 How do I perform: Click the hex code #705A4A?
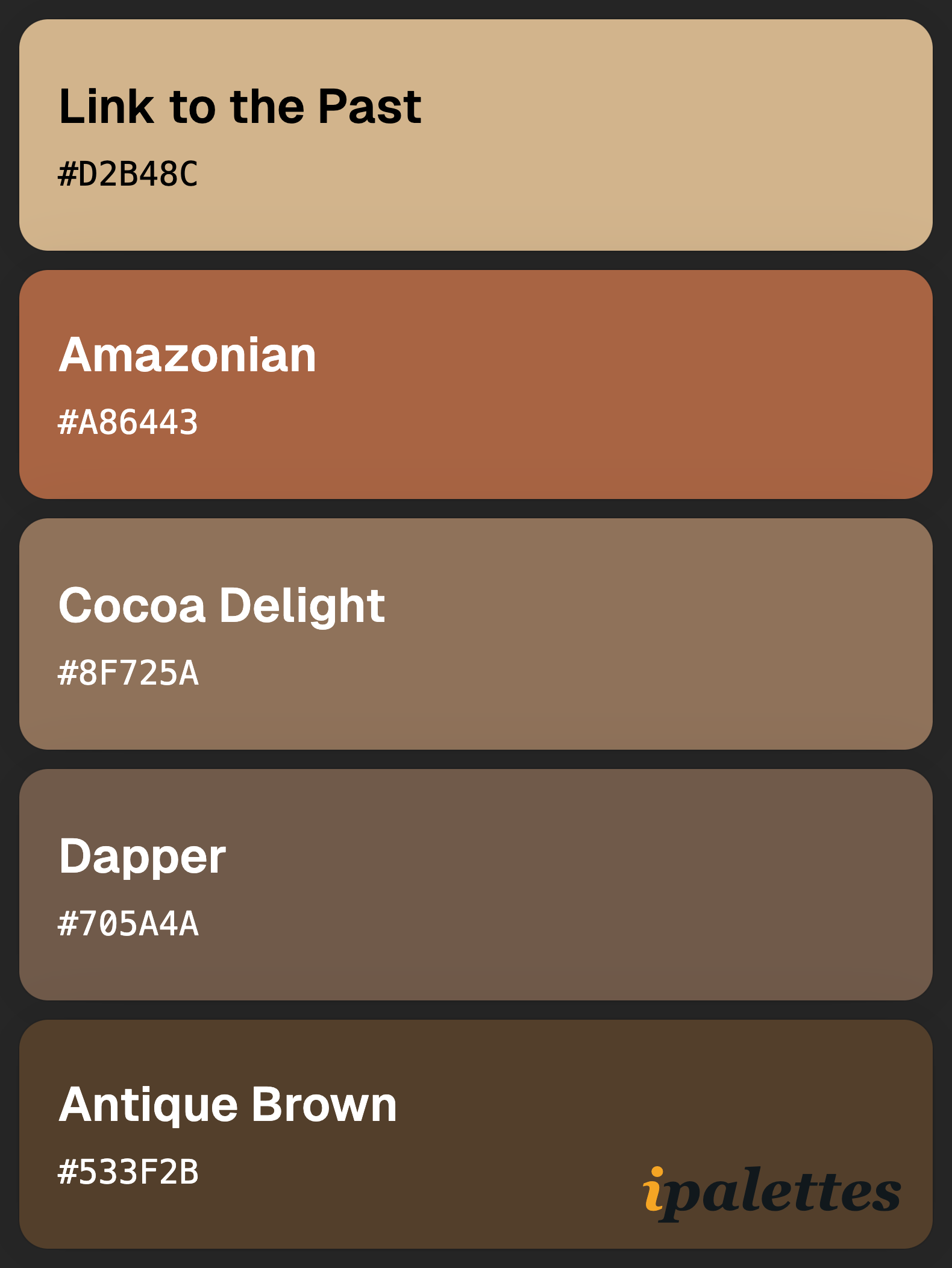[128, 924]
